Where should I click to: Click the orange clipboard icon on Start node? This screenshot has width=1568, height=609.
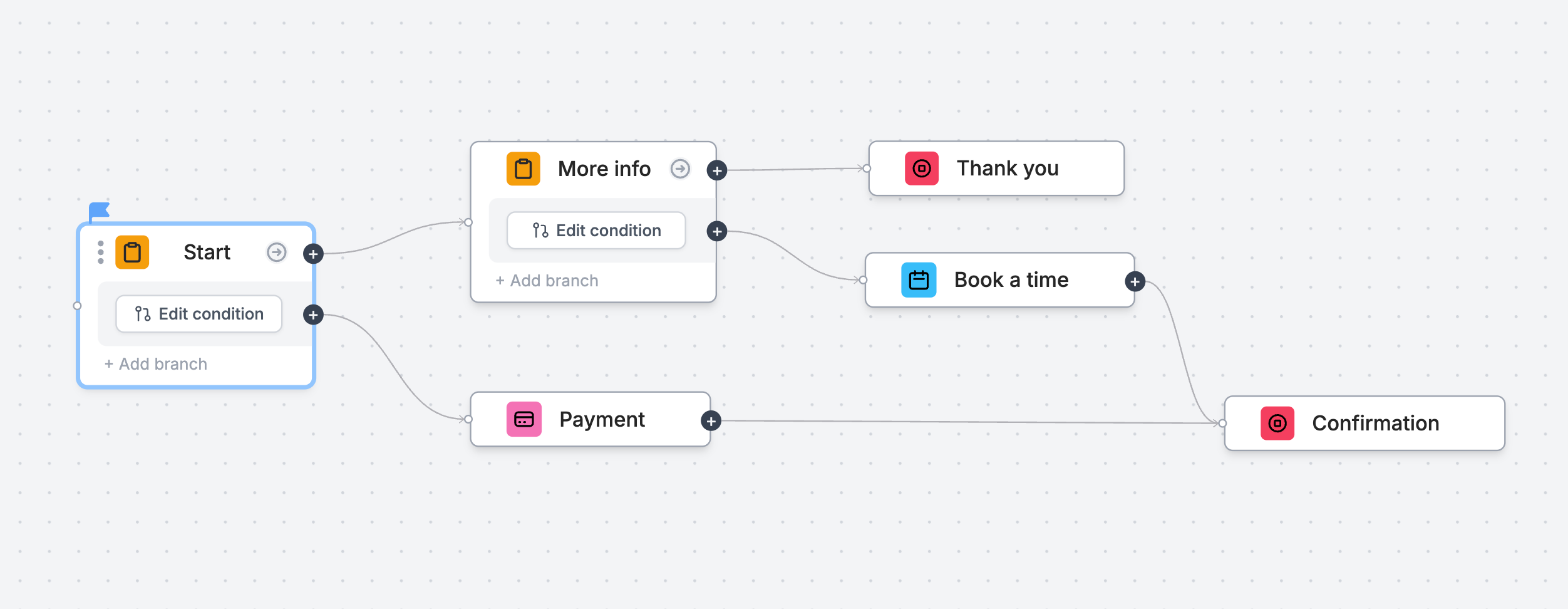coord(132,252)
